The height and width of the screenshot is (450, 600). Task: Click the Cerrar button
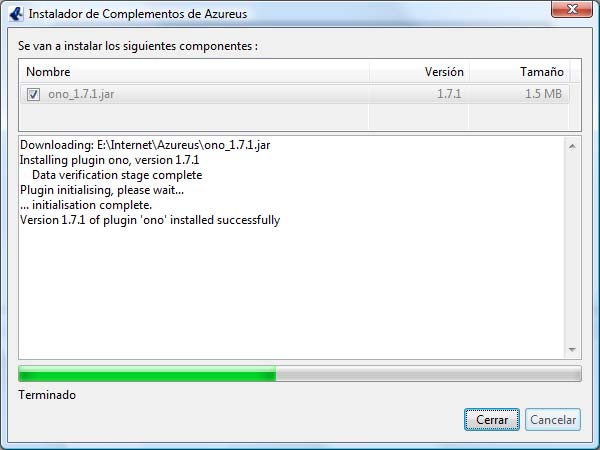click(492, 419)
